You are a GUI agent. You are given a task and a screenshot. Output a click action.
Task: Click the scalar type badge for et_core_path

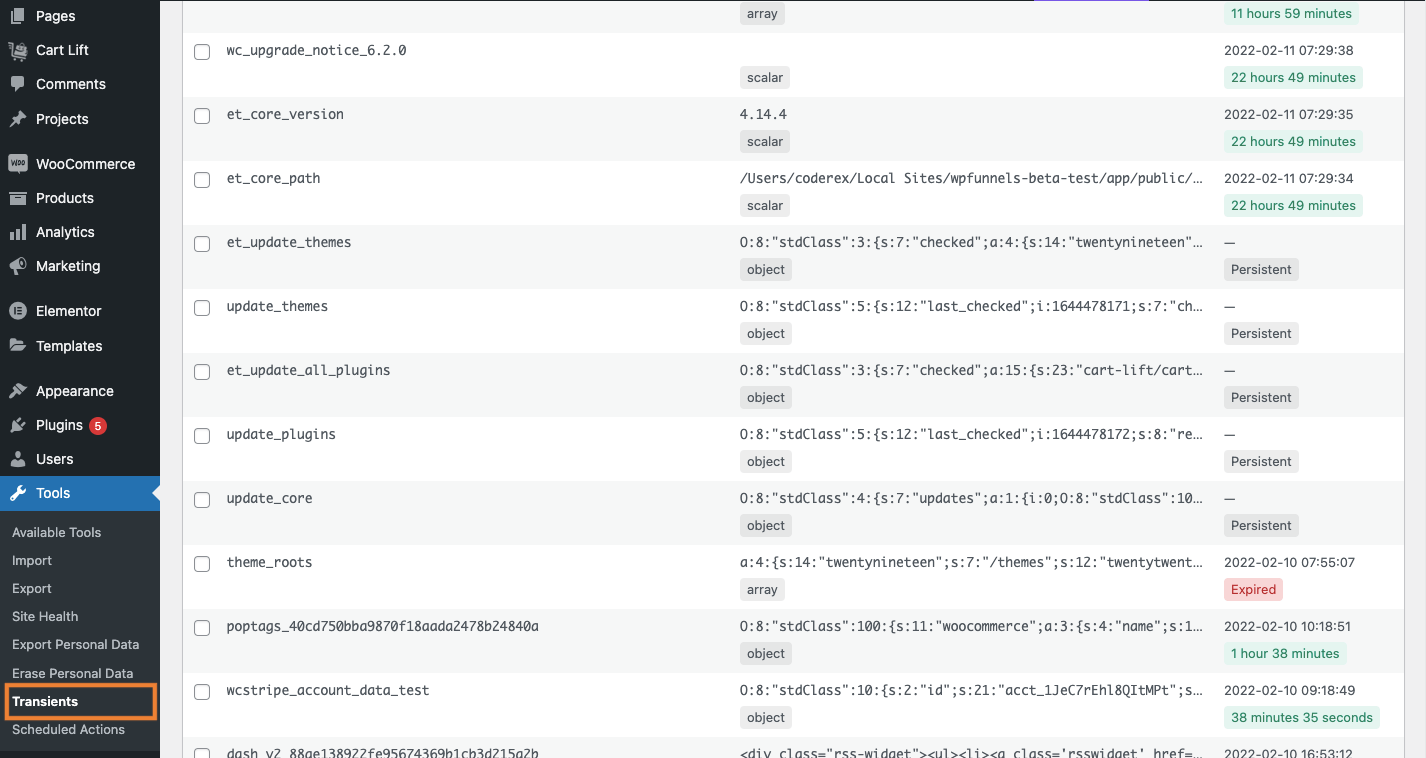coord(765,205)
